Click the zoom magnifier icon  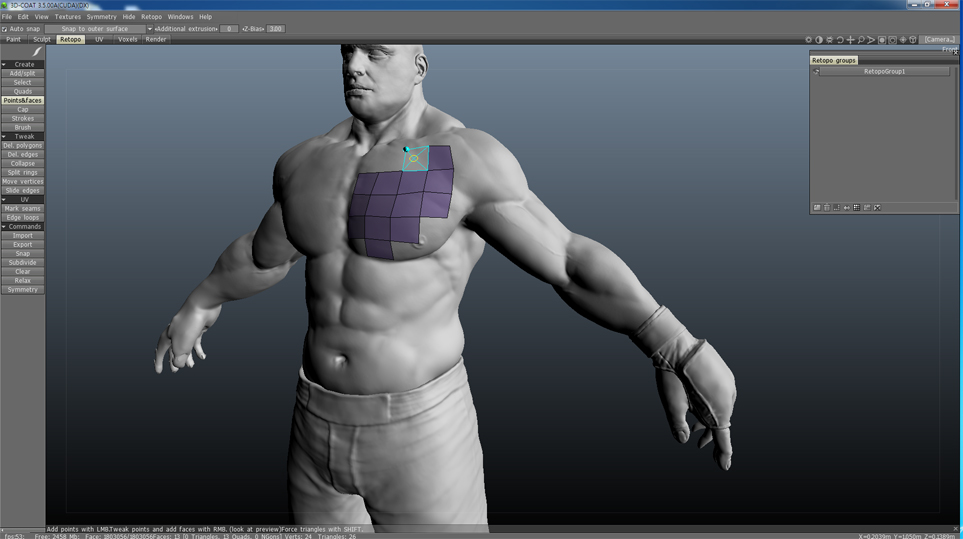pyautogui.click(x=861, y=39)
